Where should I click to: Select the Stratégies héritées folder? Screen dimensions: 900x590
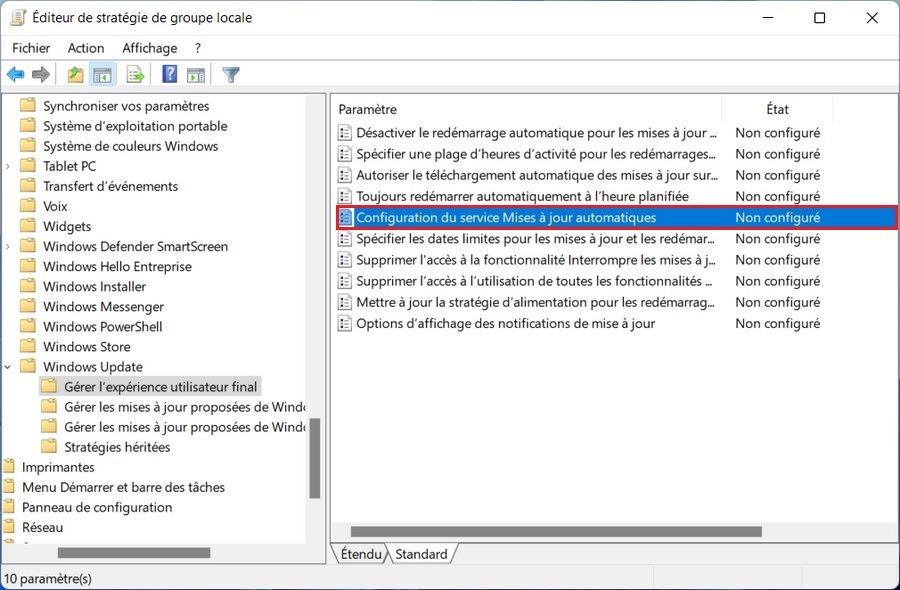coord(117,447)
